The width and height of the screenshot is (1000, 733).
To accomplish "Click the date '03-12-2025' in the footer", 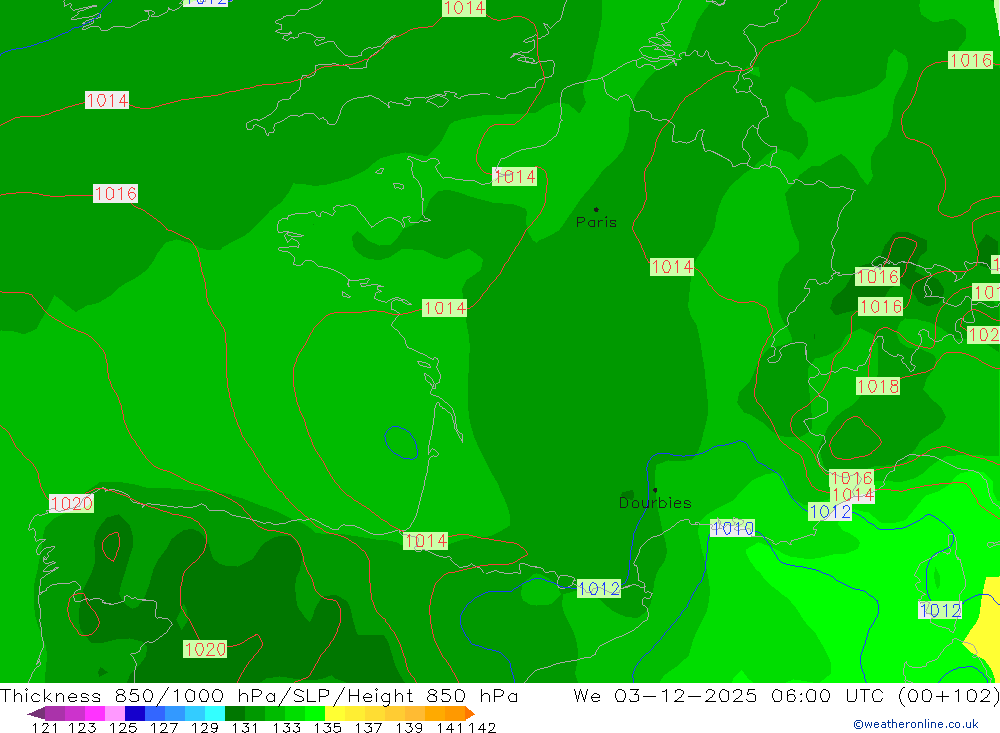I will coord(686,695).
